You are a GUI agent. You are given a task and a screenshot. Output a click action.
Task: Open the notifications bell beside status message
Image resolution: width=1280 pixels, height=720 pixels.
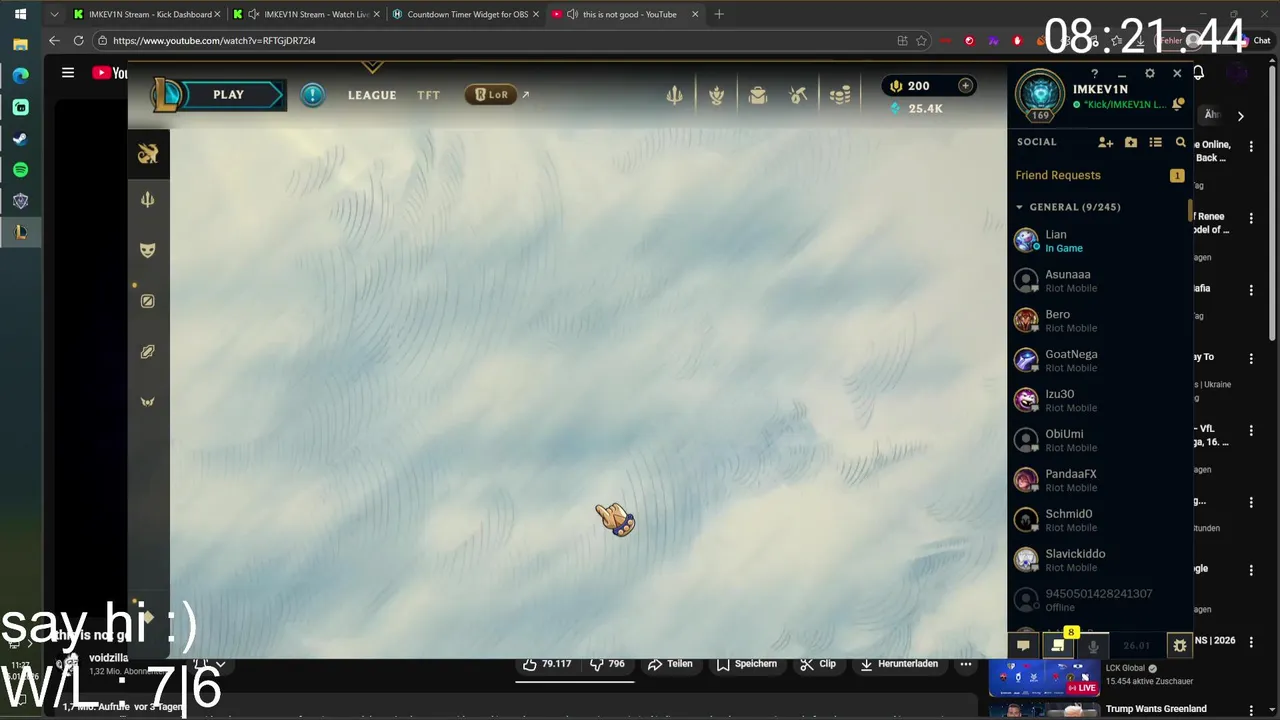(1179, 104)
